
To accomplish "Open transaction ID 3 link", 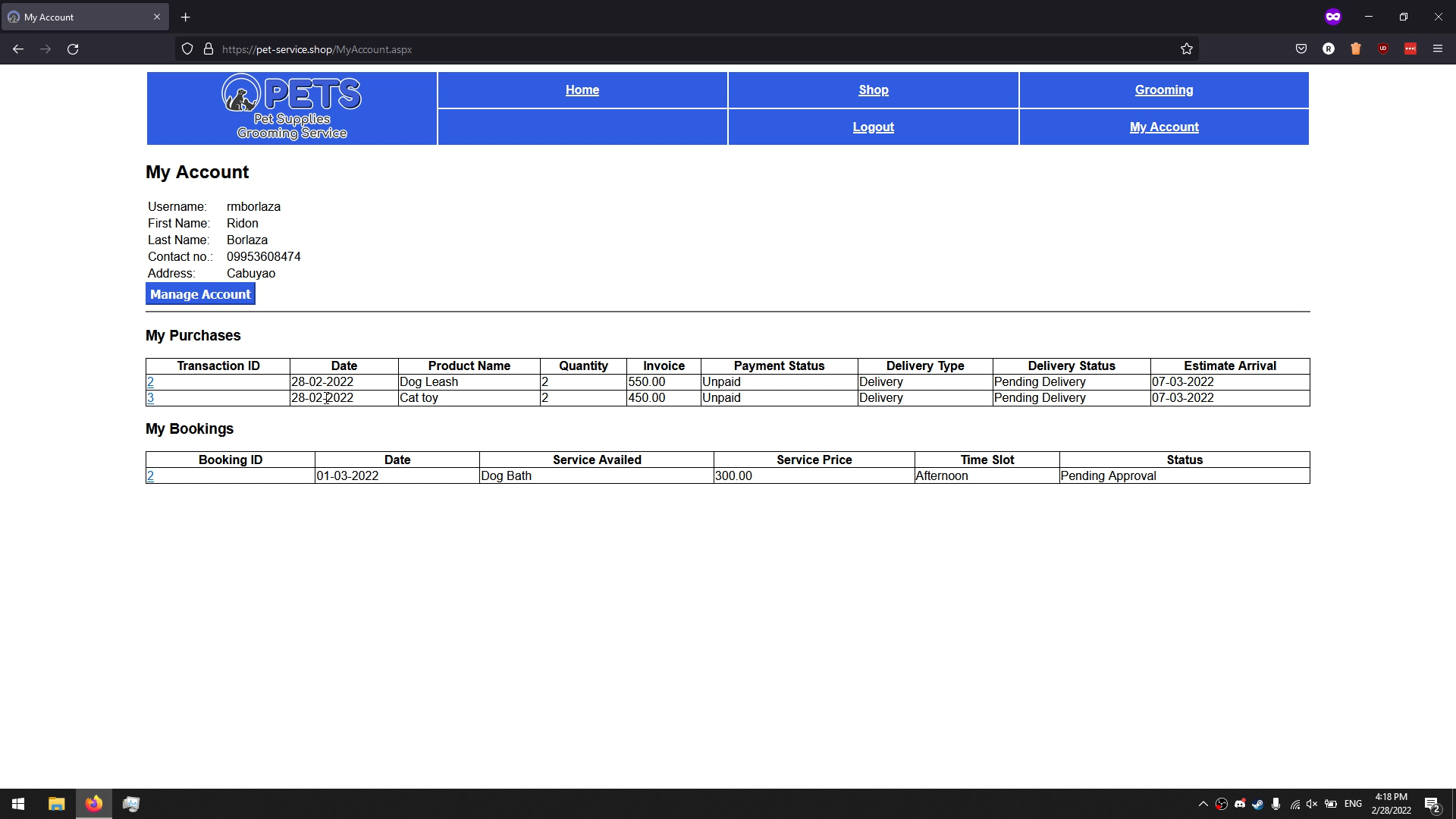I will 150,398.
